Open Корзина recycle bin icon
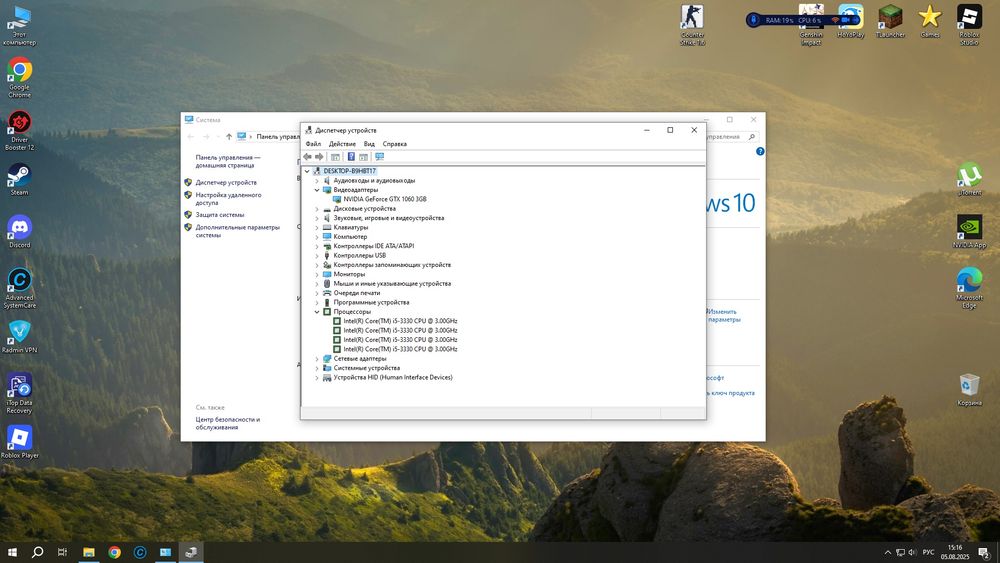The image size is (1000, 563). [x=969, y=390]
